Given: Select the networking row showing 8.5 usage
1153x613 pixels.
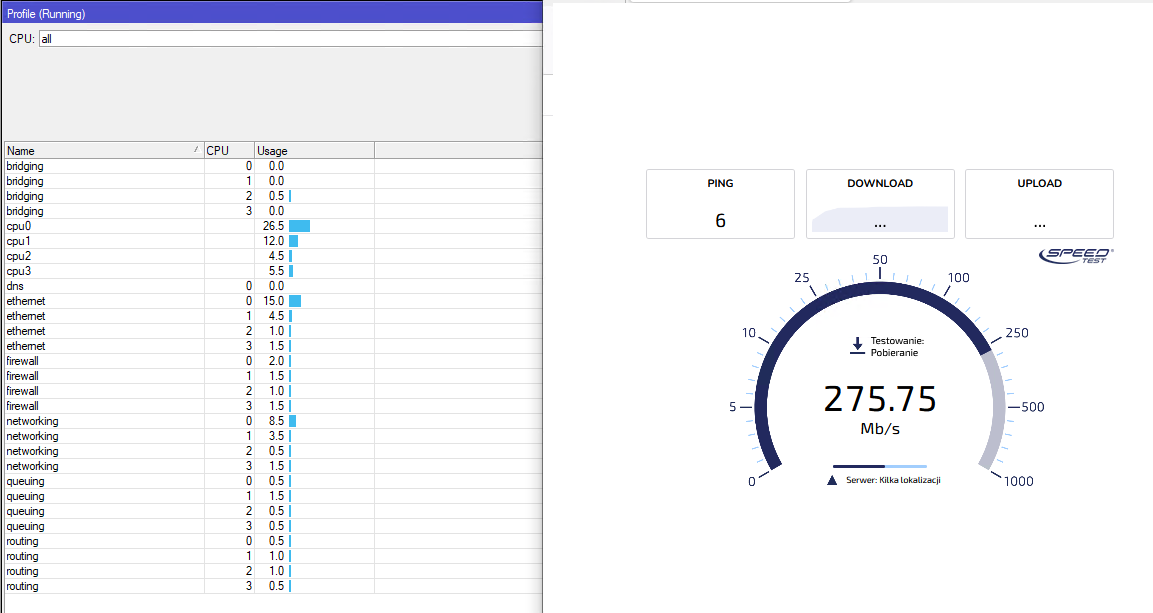Looking at the screenshot, I should [274, 421].
